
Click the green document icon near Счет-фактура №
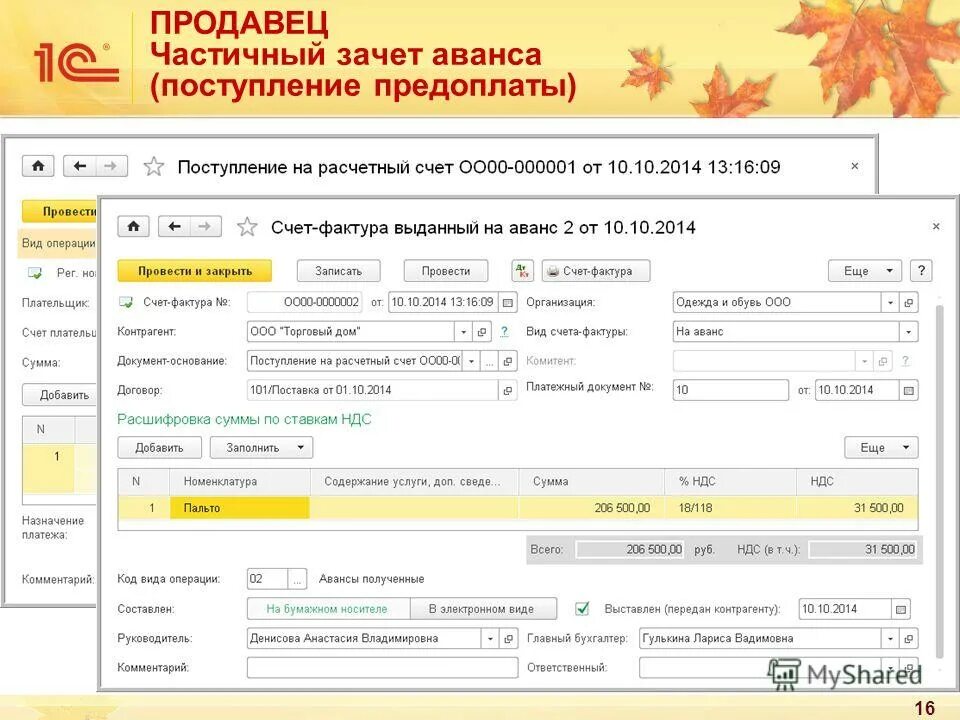tap(124, 301)
